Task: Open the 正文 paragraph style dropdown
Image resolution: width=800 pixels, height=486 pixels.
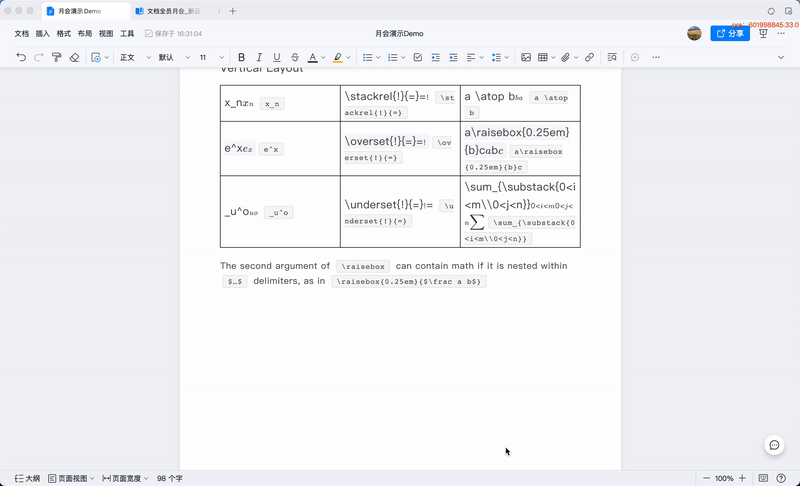Action: pyautogui.click(x=135, y=57)
